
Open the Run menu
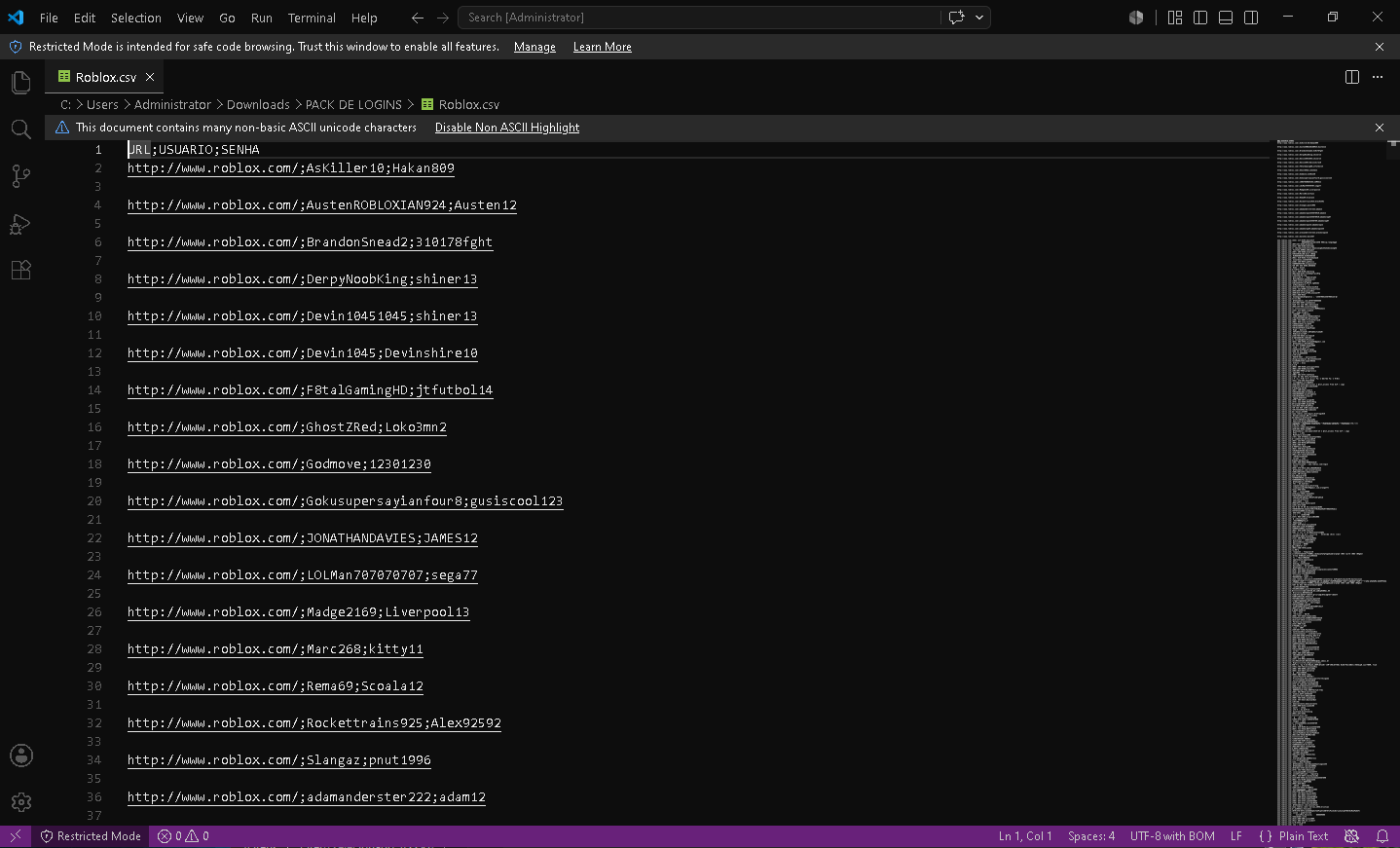click(x=262, y=18)
